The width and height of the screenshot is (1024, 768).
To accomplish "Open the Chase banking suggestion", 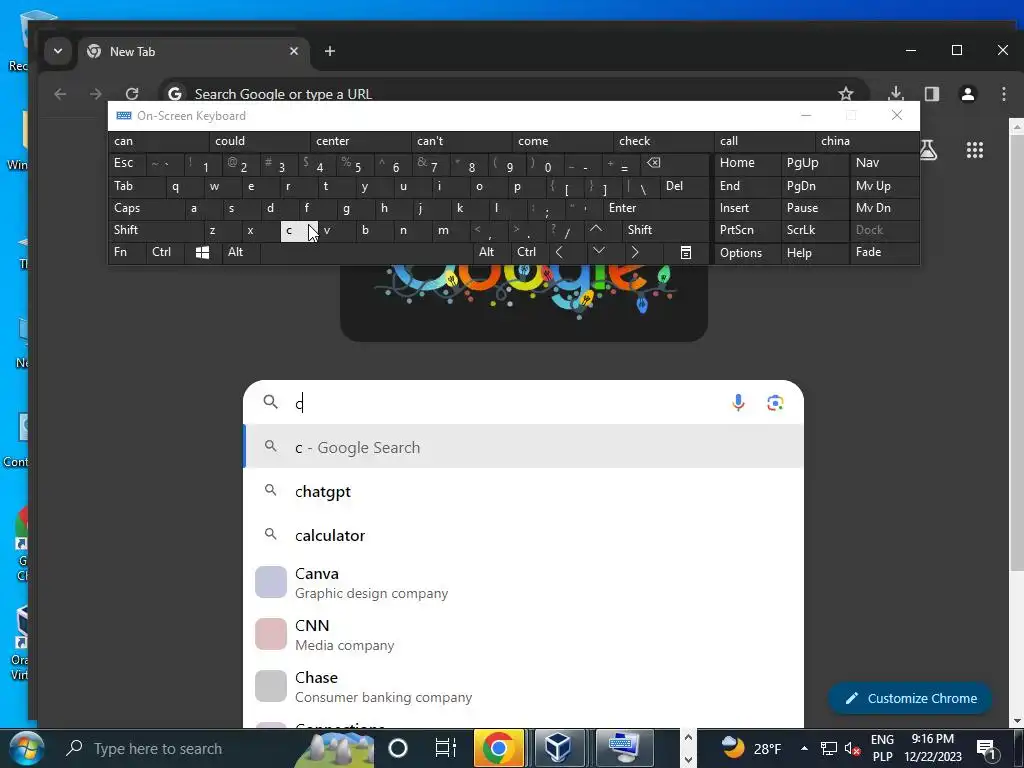I will coord(523,686).
